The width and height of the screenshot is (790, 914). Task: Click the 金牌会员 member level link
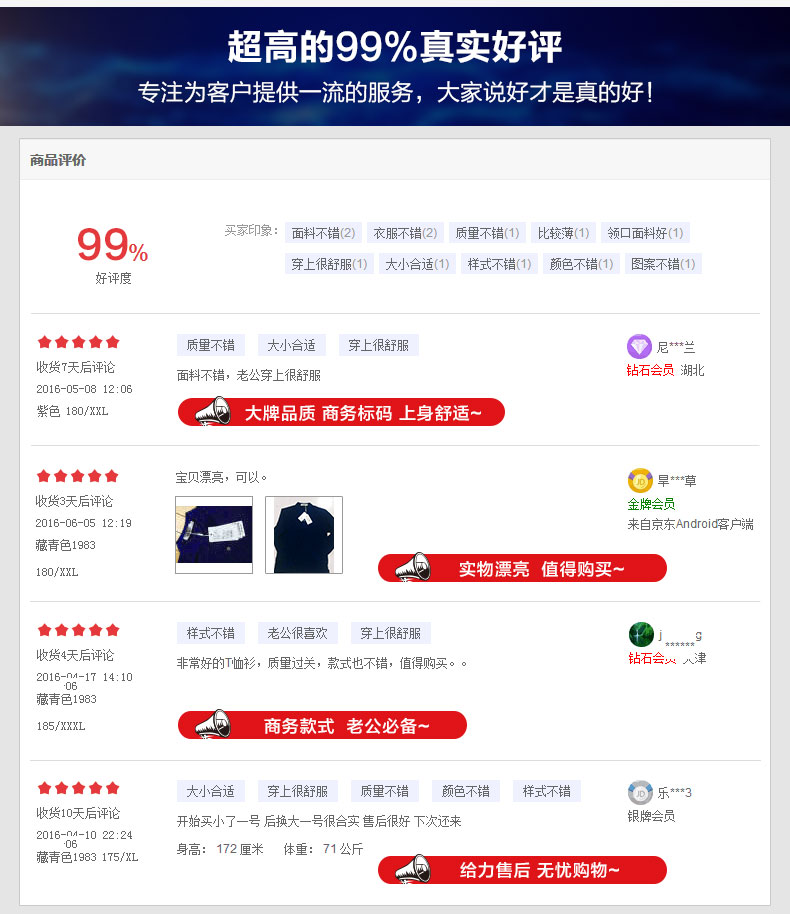pos(651,504)
